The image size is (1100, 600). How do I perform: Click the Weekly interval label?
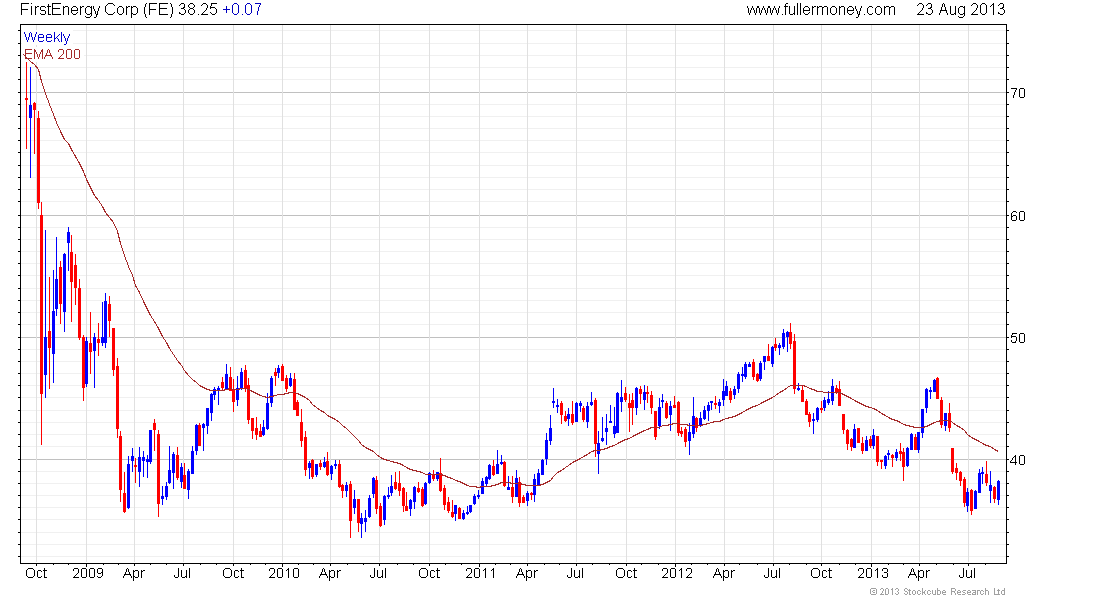click(47, 37)
